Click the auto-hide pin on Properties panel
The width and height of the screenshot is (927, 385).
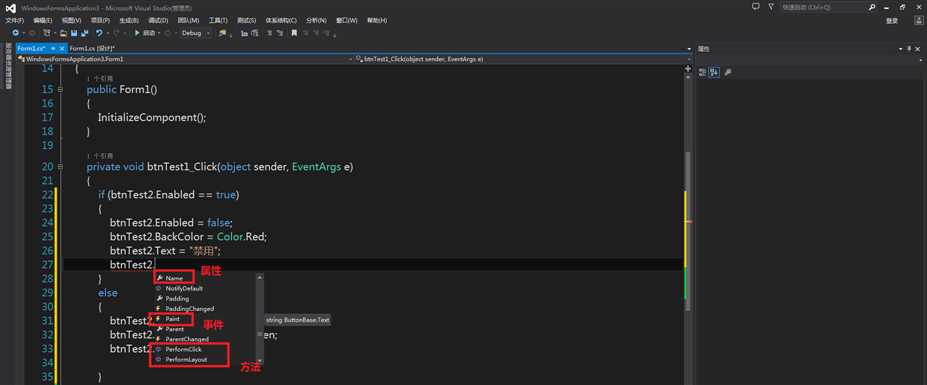pos(909,48)
